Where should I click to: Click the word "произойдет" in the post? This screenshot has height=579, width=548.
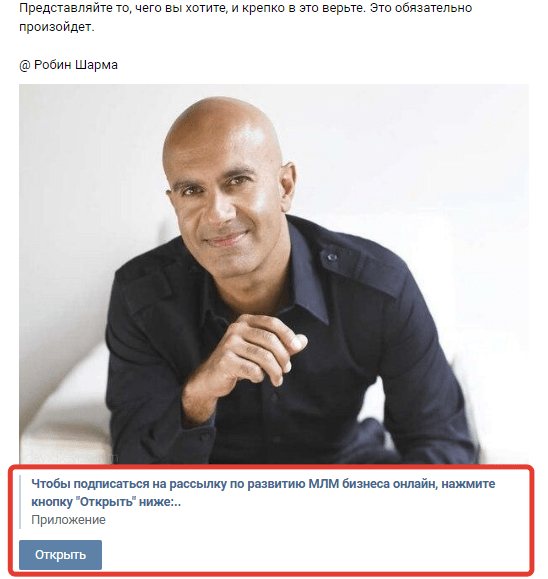pyautogui.click(x=56, y=27)
